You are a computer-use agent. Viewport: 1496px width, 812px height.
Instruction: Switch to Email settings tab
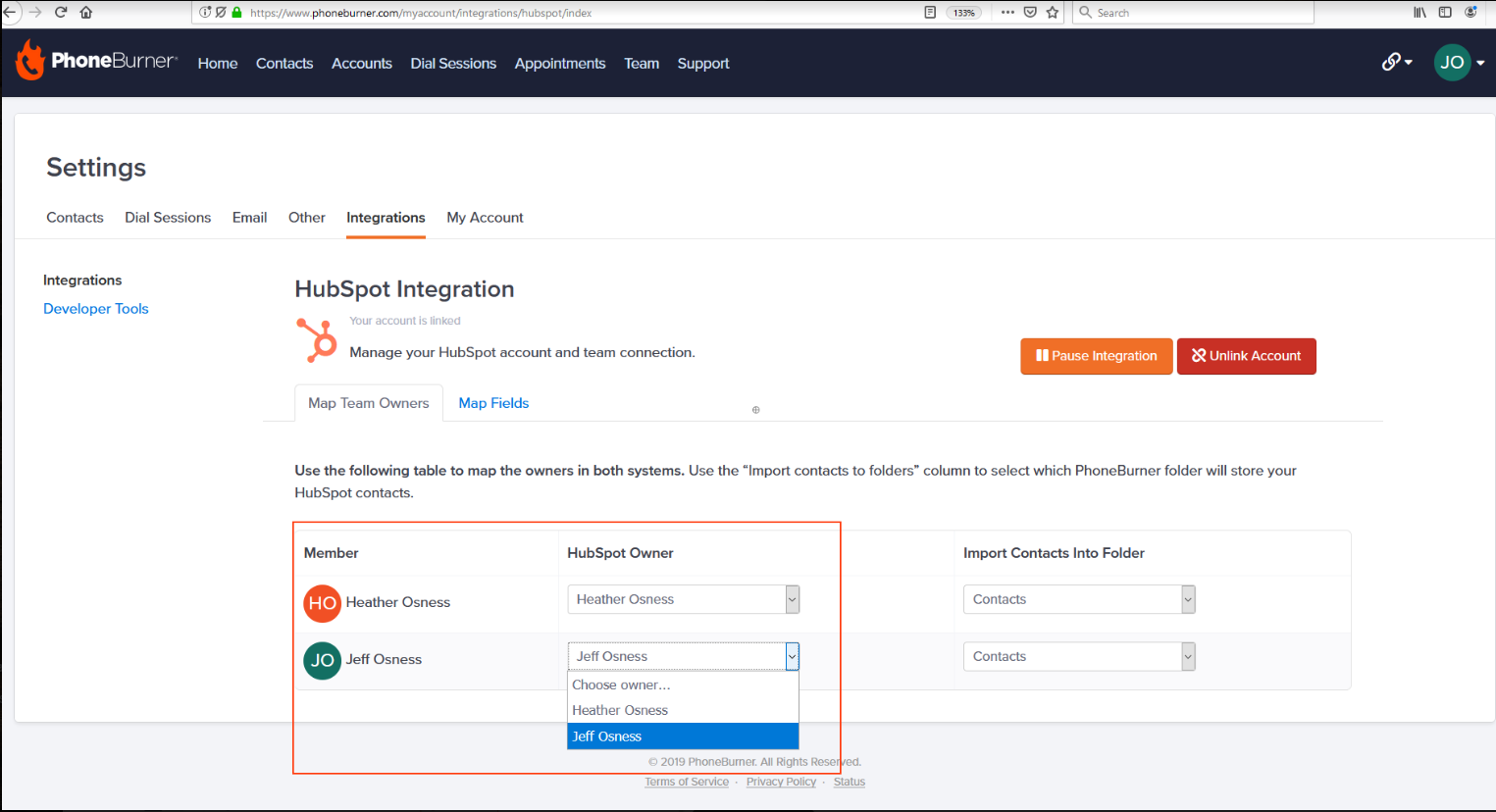[x=249, y=217]
